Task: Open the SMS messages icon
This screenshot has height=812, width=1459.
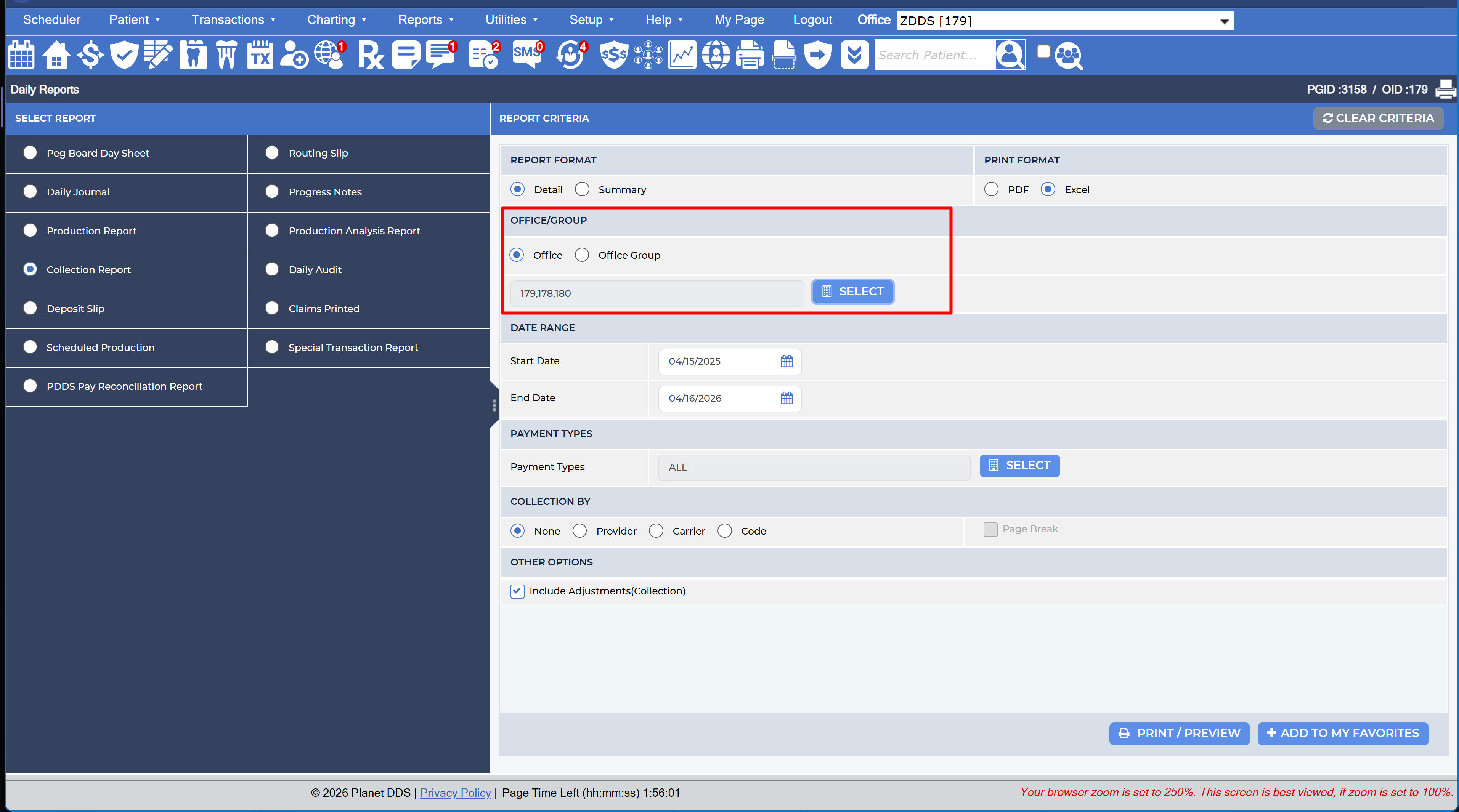Action: click(527, 55)
